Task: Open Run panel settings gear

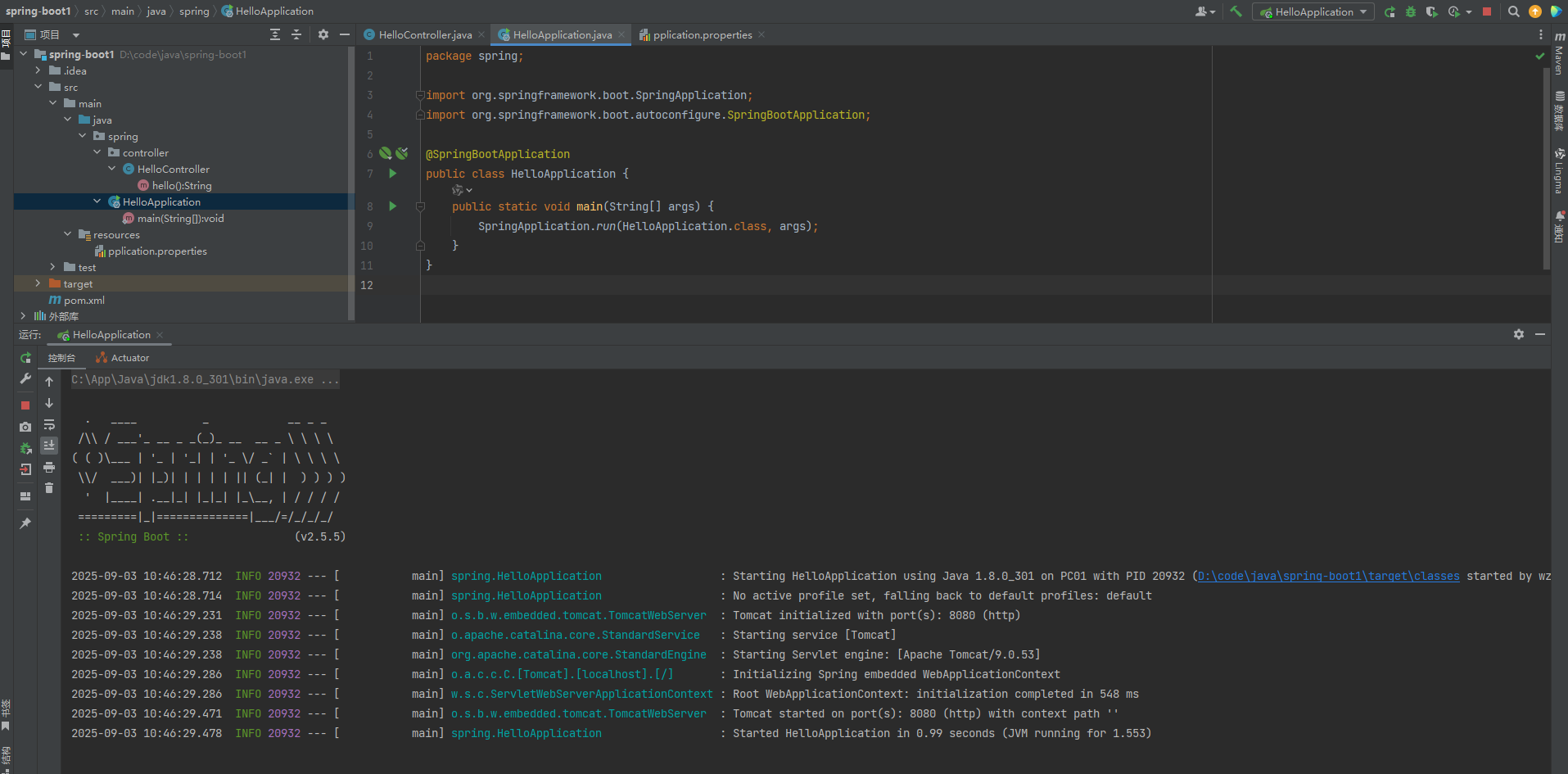Action: (x=1519, y=334)
